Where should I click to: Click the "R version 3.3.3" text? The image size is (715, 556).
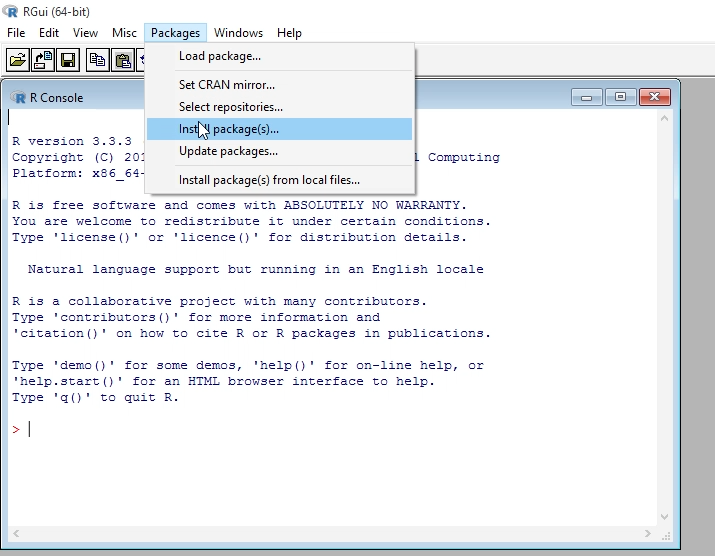(x=72, y=141)
